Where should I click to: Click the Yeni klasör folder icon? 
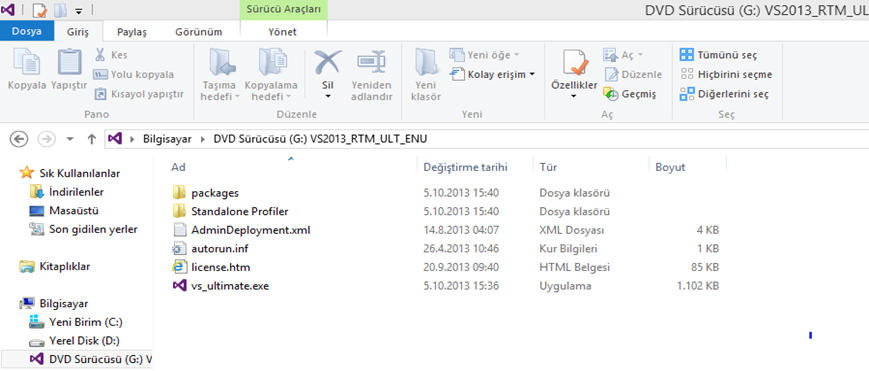pos(427,62)
